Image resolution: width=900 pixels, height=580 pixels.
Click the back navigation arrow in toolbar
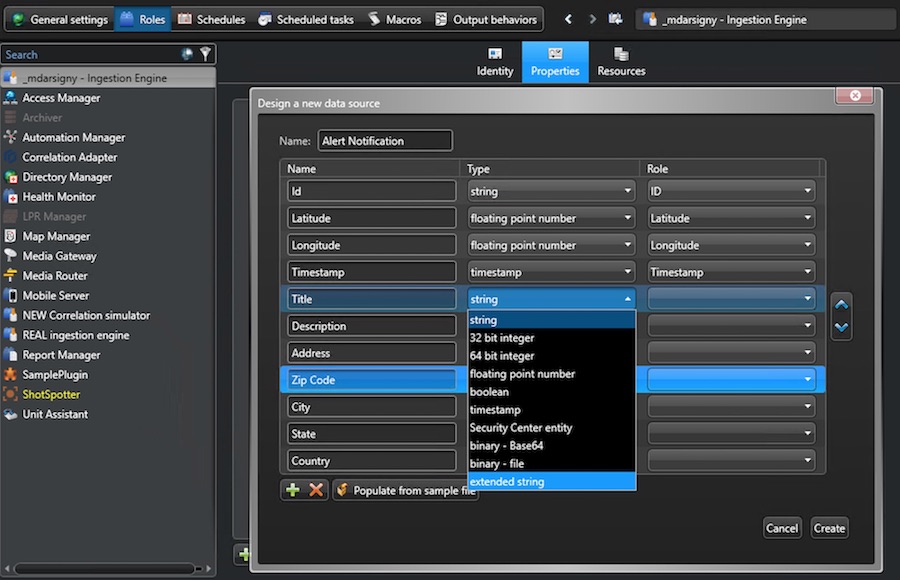point(568,19)
